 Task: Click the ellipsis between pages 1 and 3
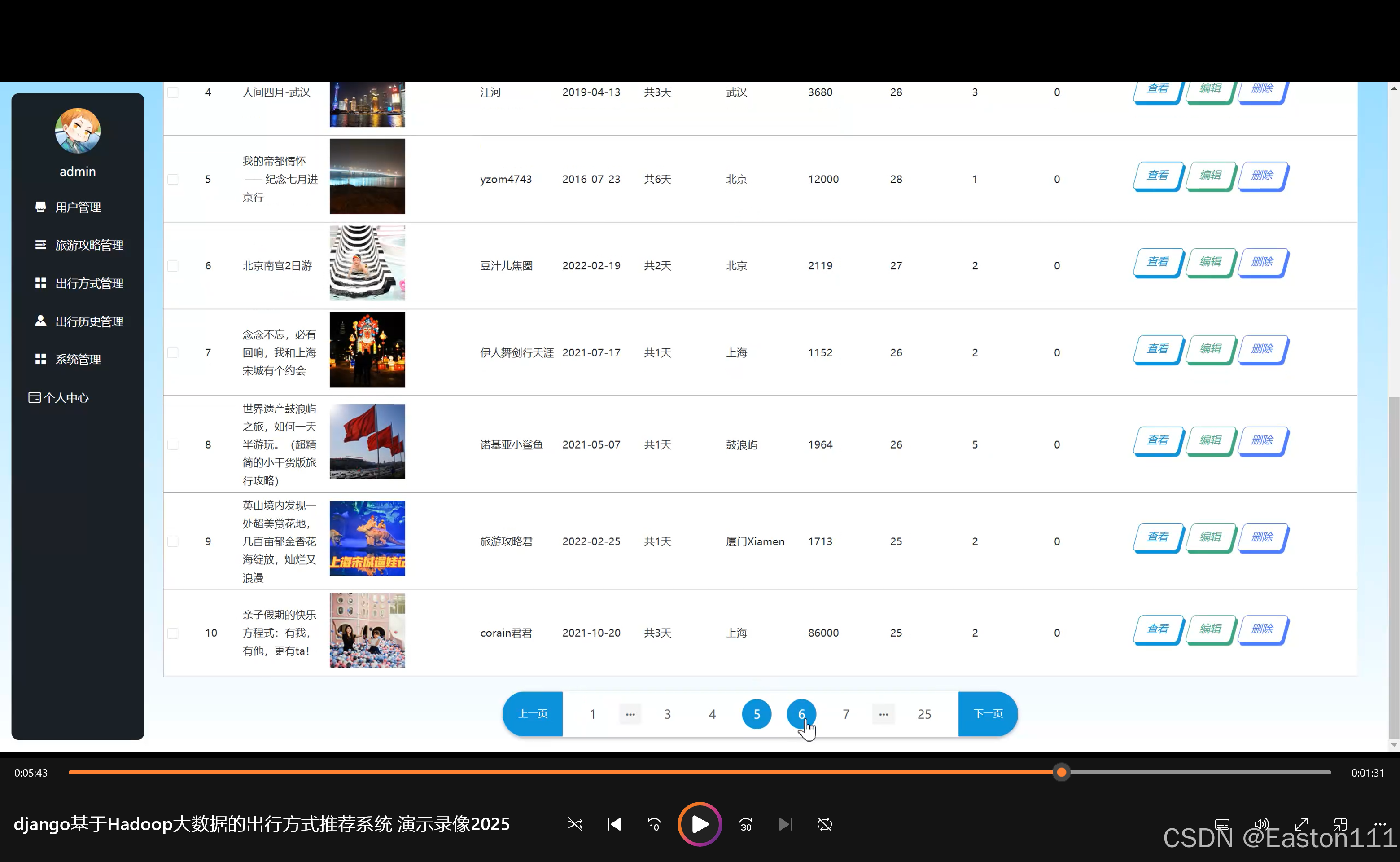[x=630, y=714]
